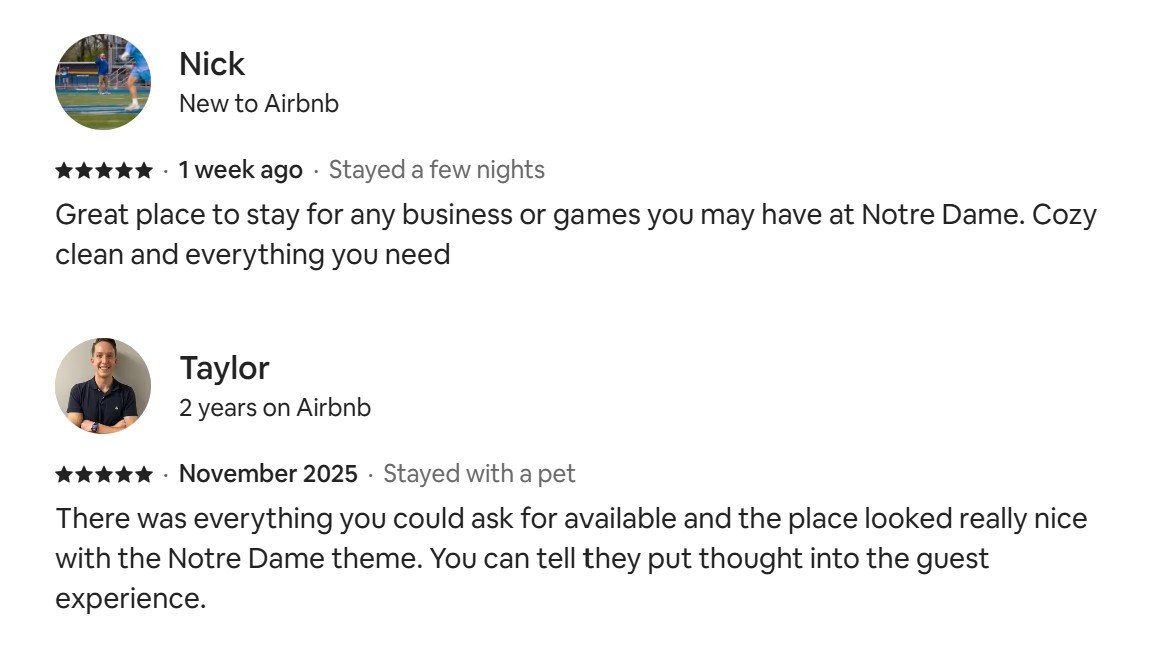Open Taylor's profile photo
This screenshot has width=1170, height=654.
pos(103,386)
